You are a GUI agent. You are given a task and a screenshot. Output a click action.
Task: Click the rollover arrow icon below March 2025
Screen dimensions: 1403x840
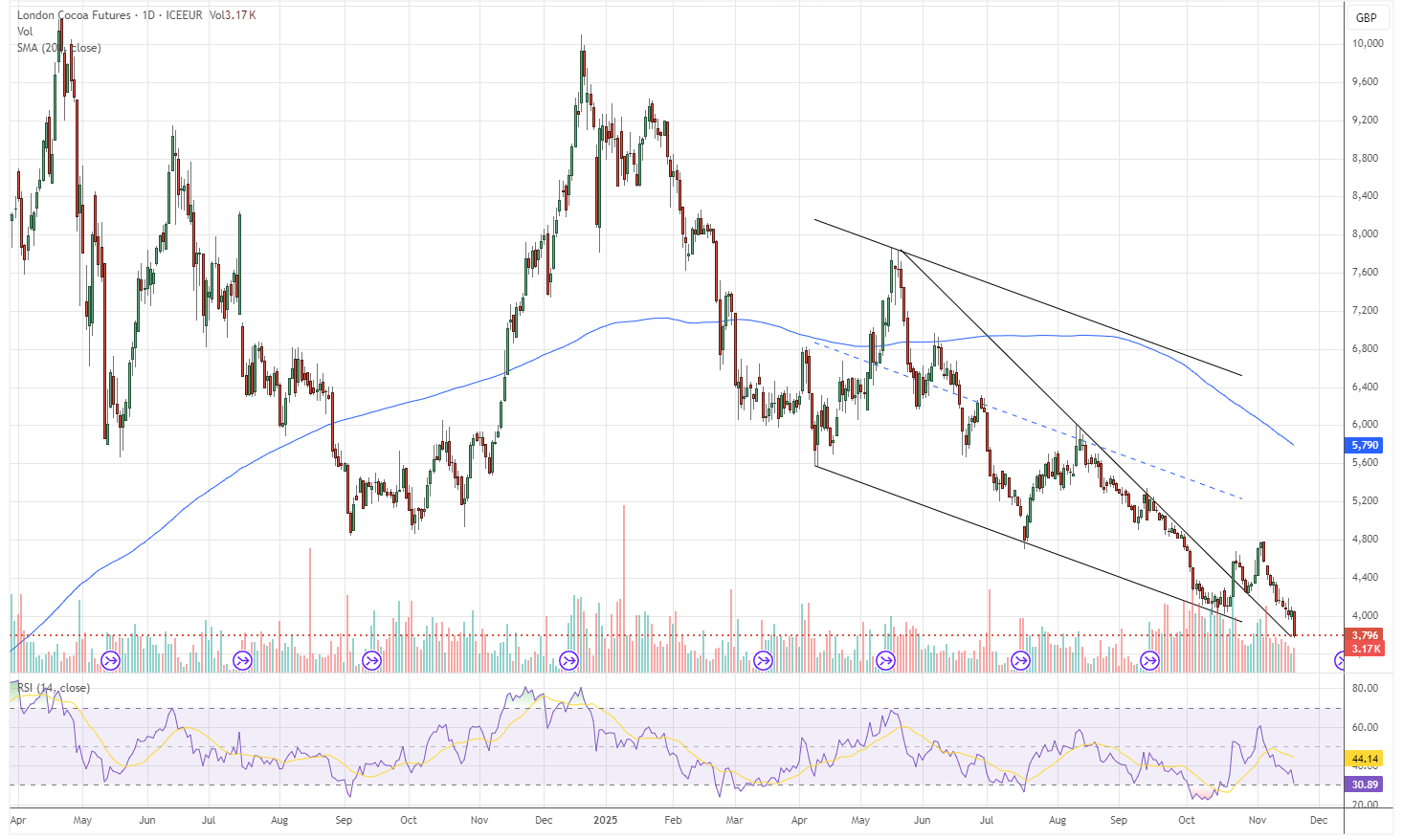763,659
